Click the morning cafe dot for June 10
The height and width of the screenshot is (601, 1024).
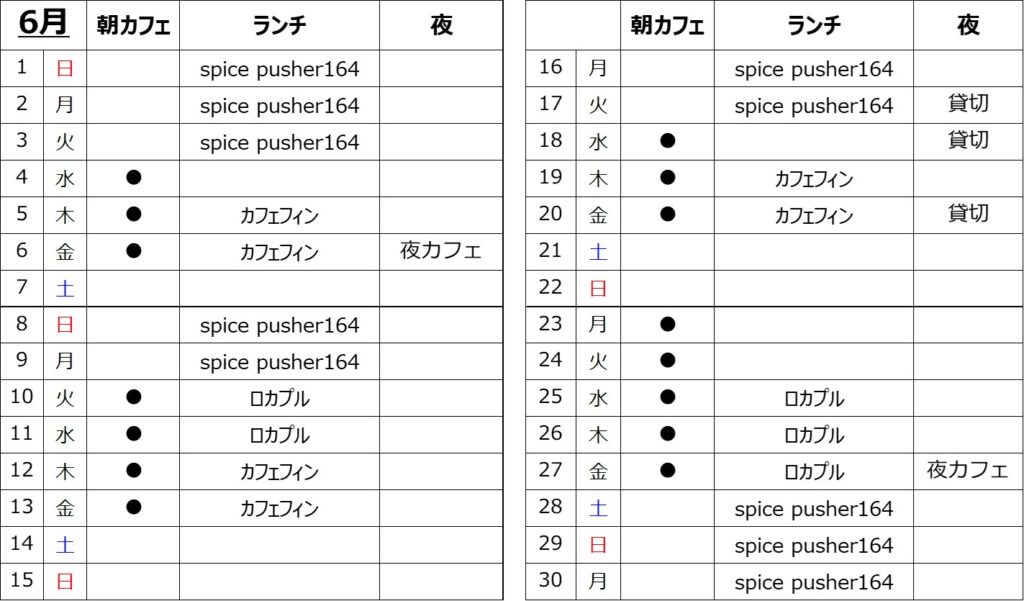pyautogui.click(x=133, y=397)
